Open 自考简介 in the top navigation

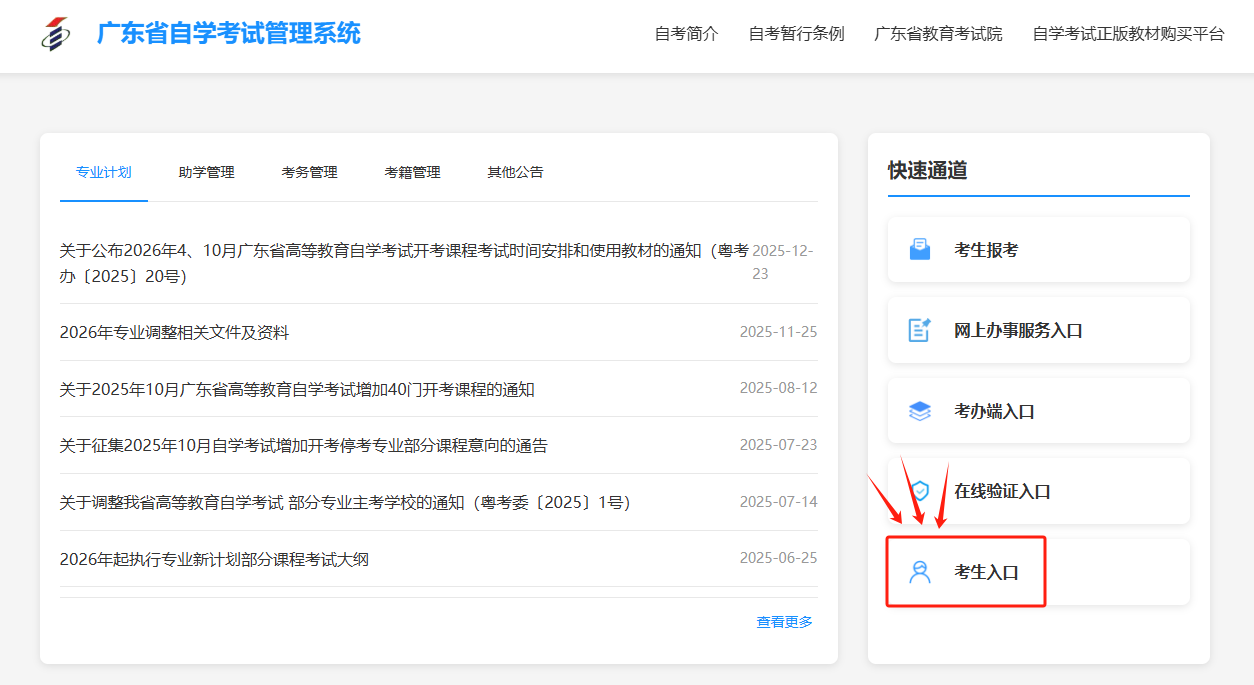[x=686, y=34]
